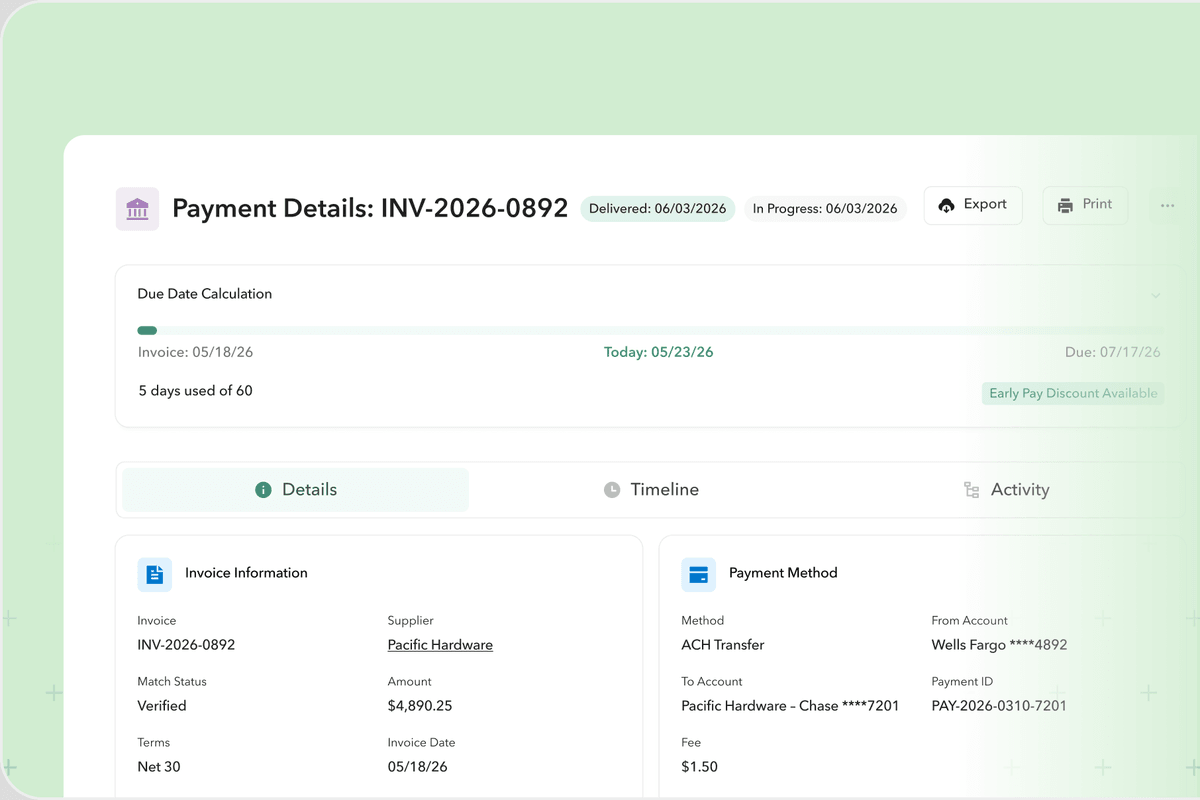Select the ACH Transfer method value
This screenshot has height=800, width=1200.
(723, 645)
